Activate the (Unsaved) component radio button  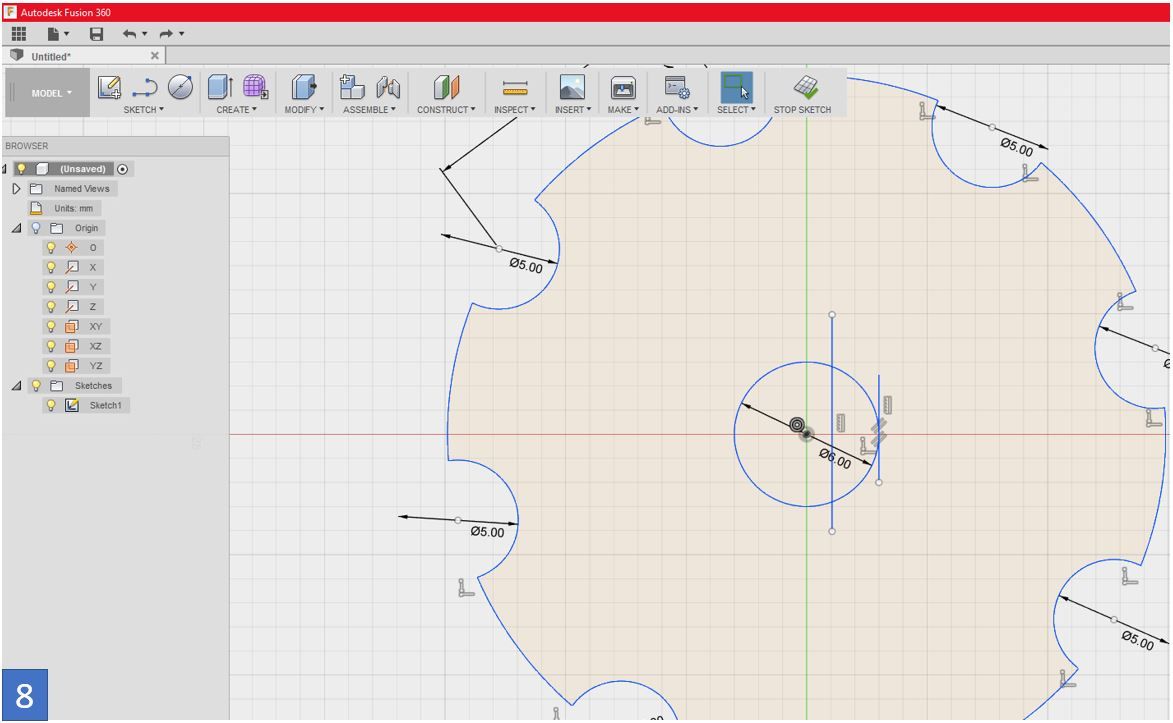point(123,169)
